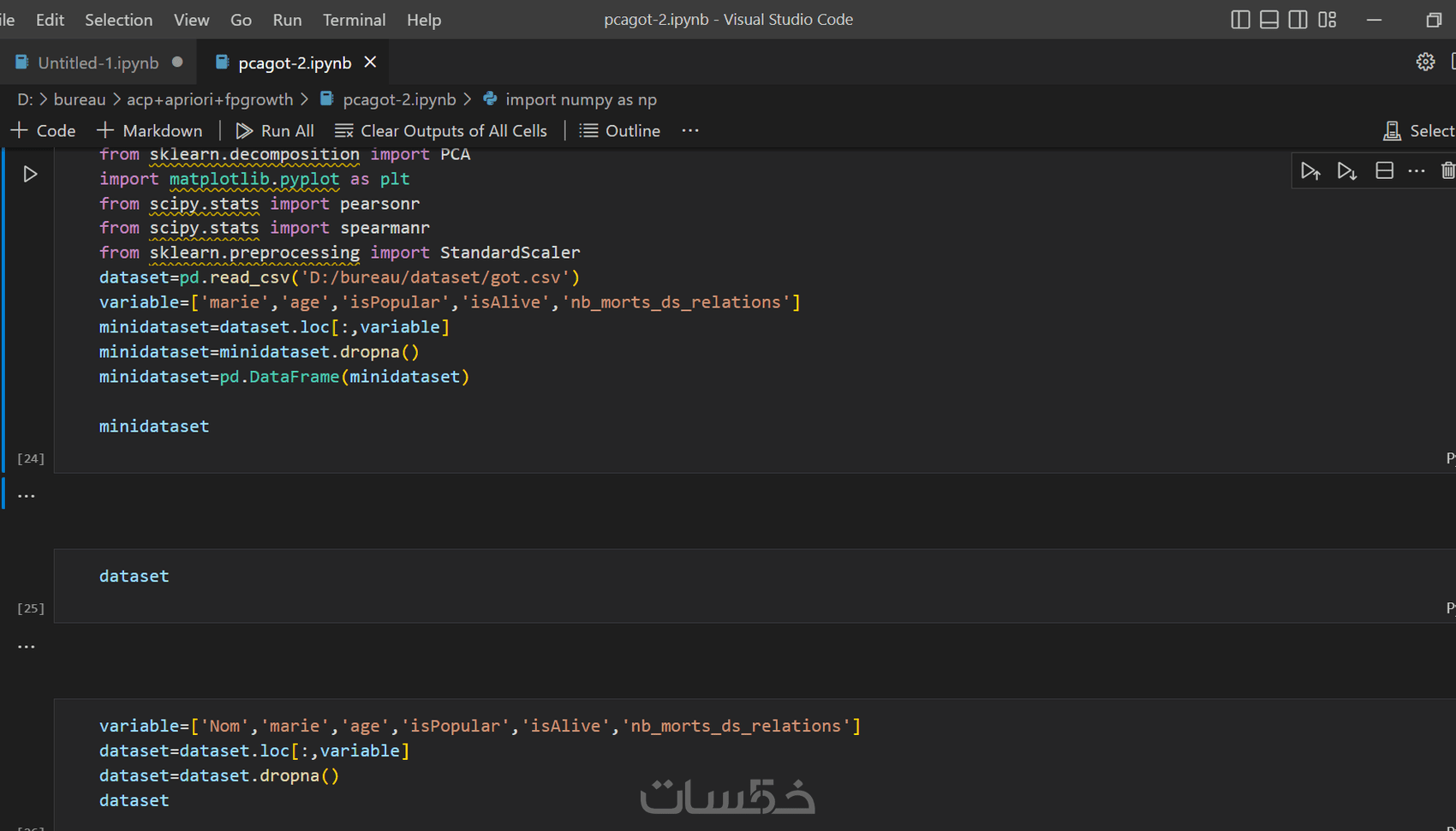Viewport: 1456px width, 831px height.
Task: Customize layout icon in title bar
Action: coord(1327,20)
